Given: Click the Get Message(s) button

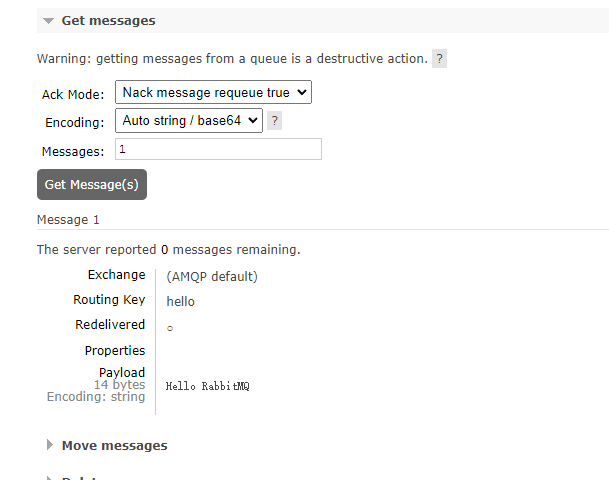Looking at the screenshot, I should tap(92, 184).
